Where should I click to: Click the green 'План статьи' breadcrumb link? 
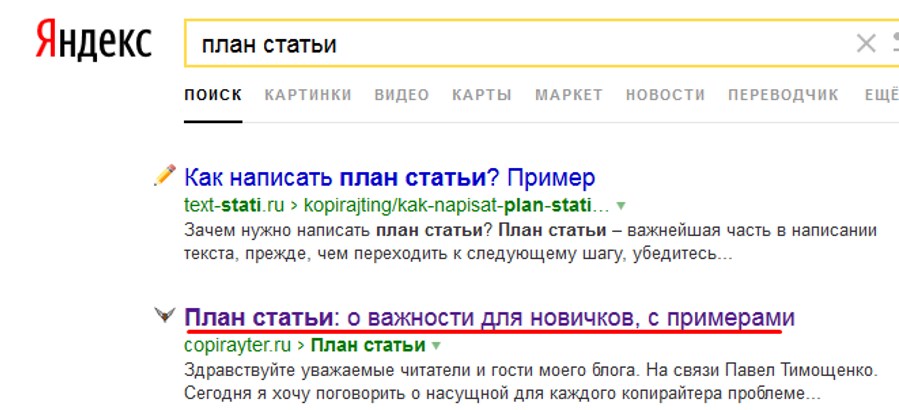click(x=368, y=345)
